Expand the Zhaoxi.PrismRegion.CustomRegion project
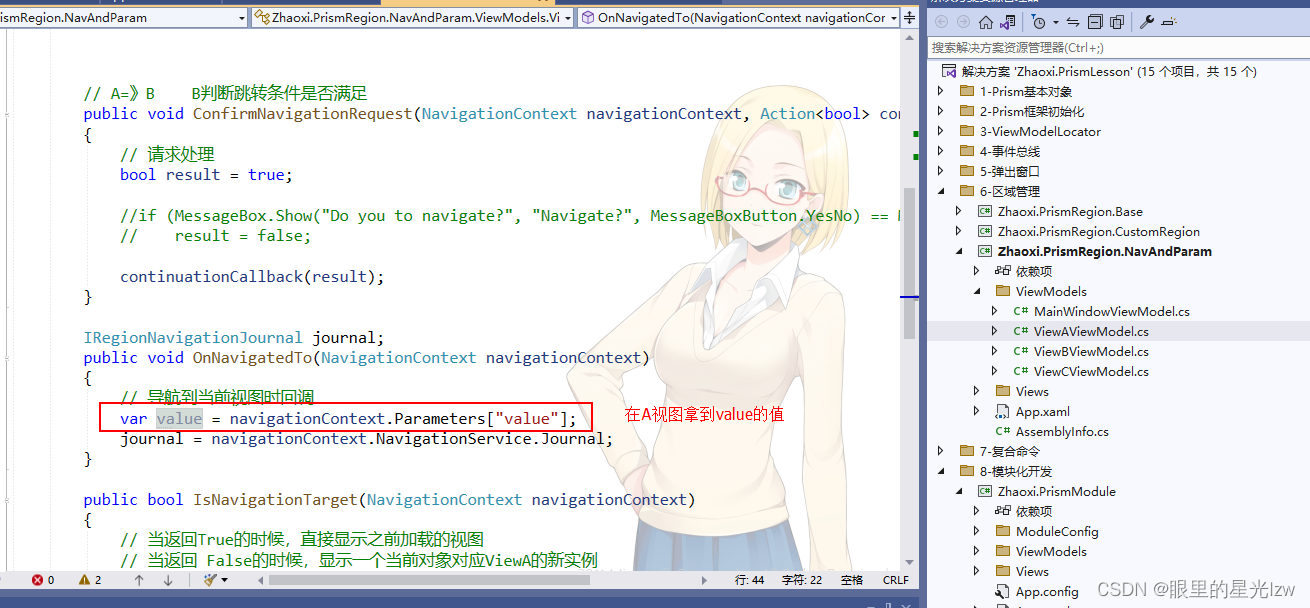This screenshot has width=1310, height=608. 958,231
